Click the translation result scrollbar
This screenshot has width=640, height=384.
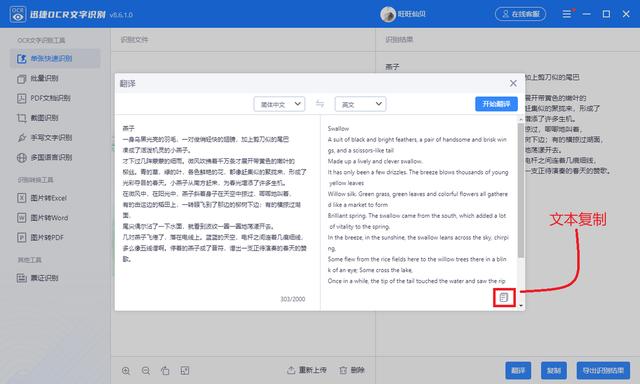click(x=520, y=190)
